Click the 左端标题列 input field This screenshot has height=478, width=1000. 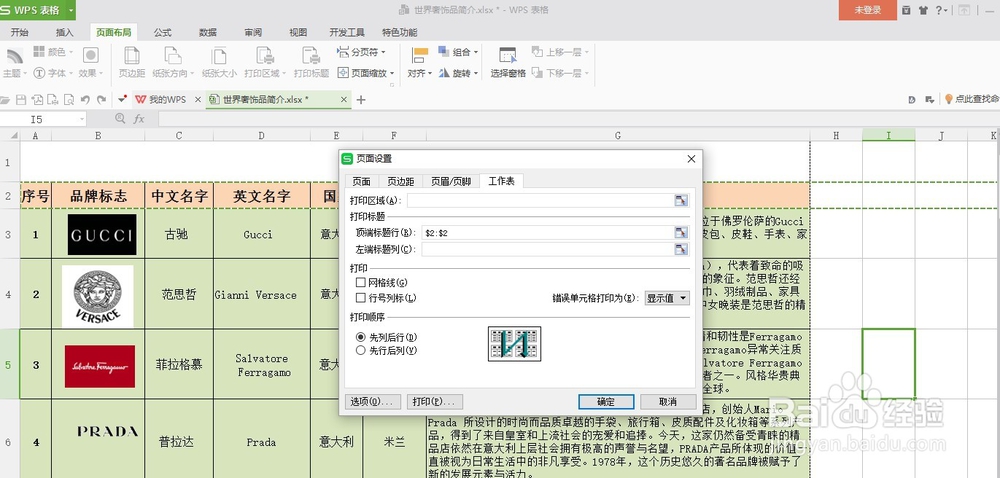click(x=547, y=249)
